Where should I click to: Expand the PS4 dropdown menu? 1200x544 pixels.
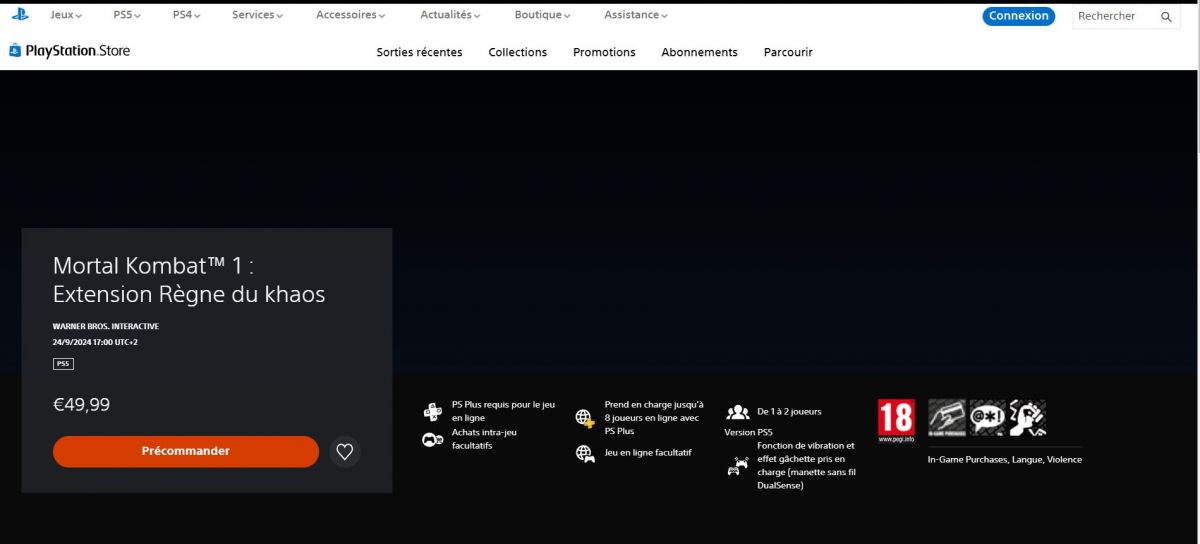click(186, 15)
